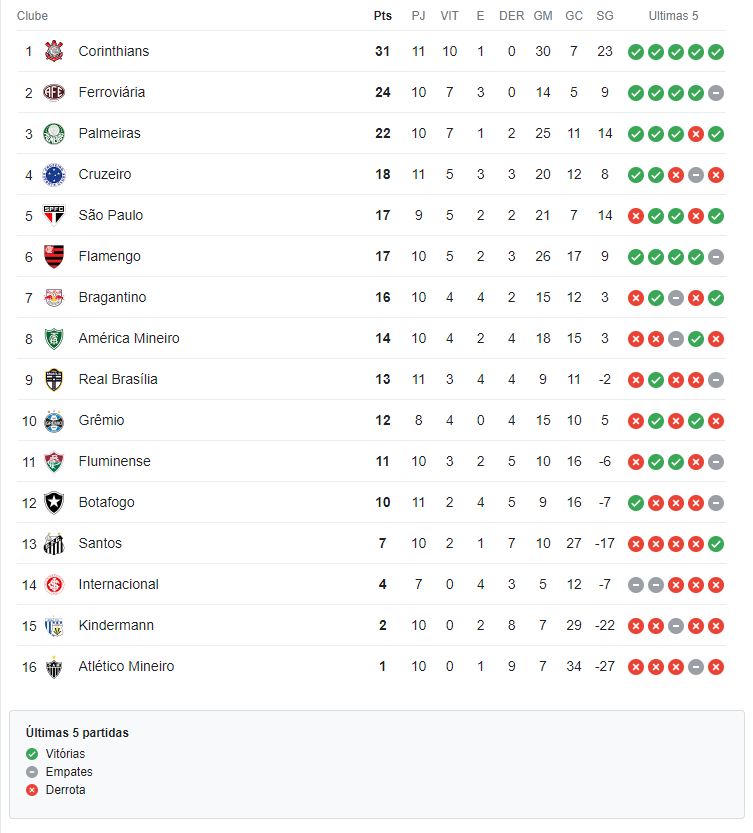The width and height of the screenshot is (753, 833).
Task: Select the Pts column header
Action: coord(383,16)
